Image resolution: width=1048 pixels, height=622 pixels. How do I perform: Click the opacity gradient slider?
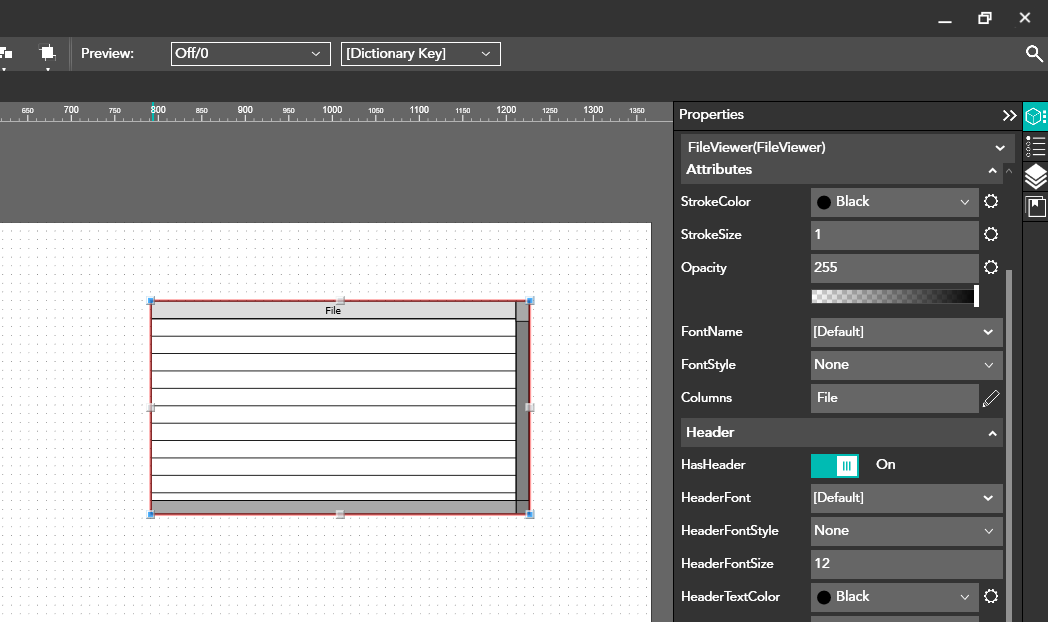894,297
